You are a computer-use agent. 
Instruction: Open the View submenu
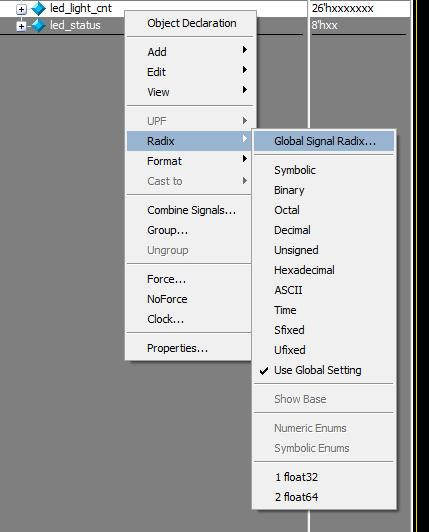click(191, 92)
